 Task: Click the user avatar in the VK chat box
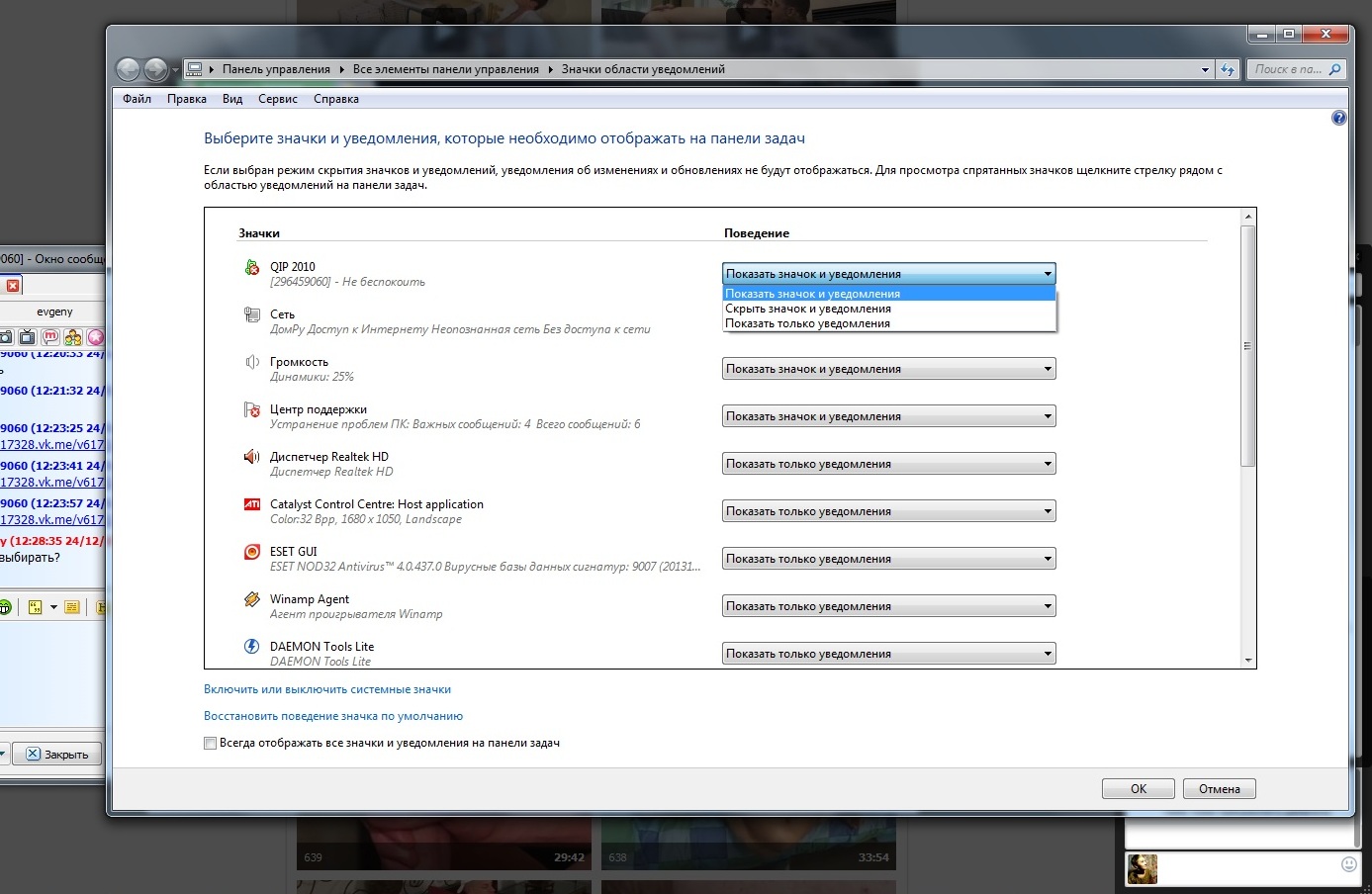(x=1143, y=869)
